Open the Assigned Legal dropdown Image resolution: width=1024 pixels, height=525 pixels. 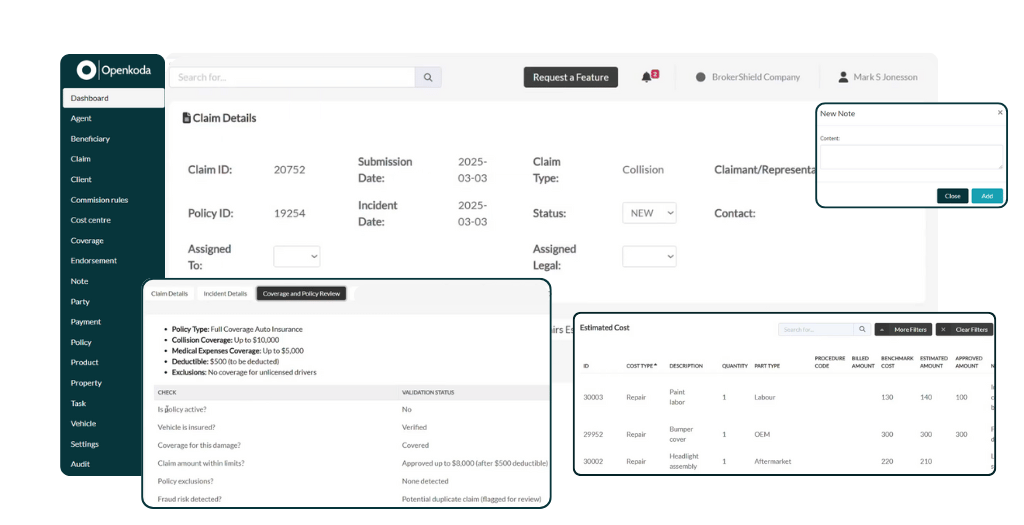[649, 257]
